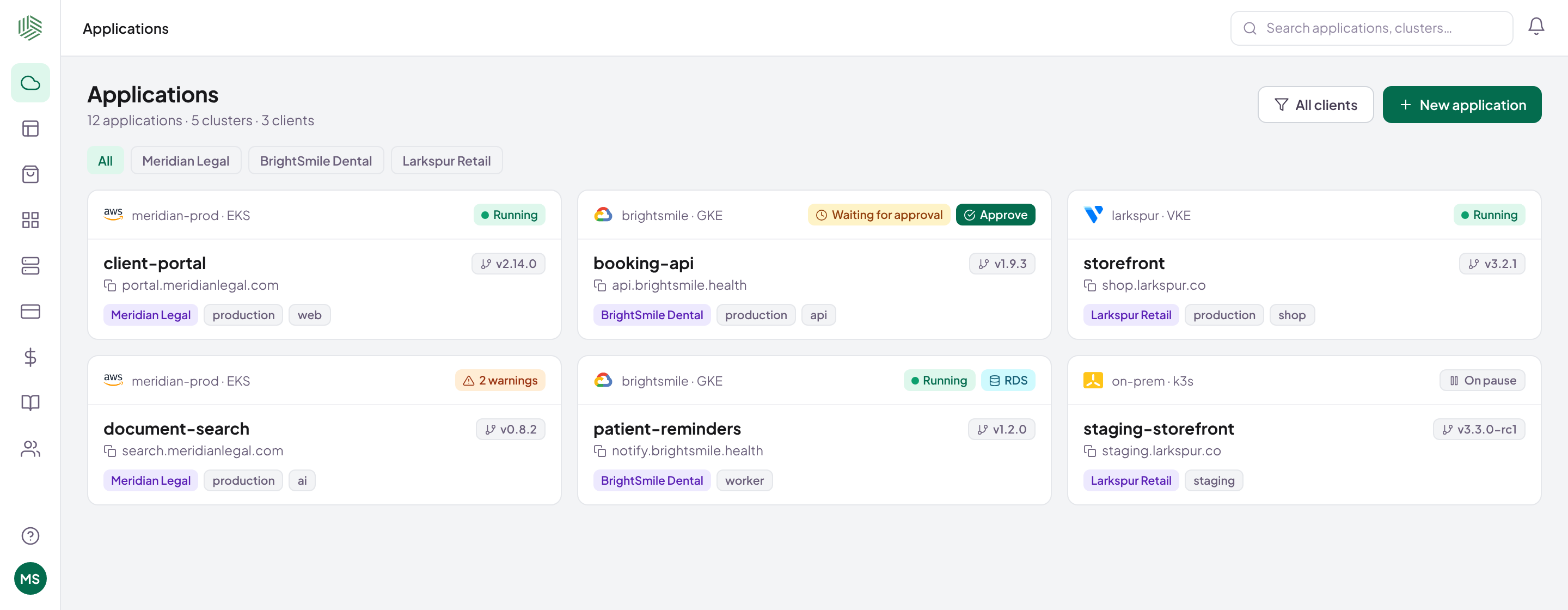Click version tag v3.3.0-rc1

1479,429
